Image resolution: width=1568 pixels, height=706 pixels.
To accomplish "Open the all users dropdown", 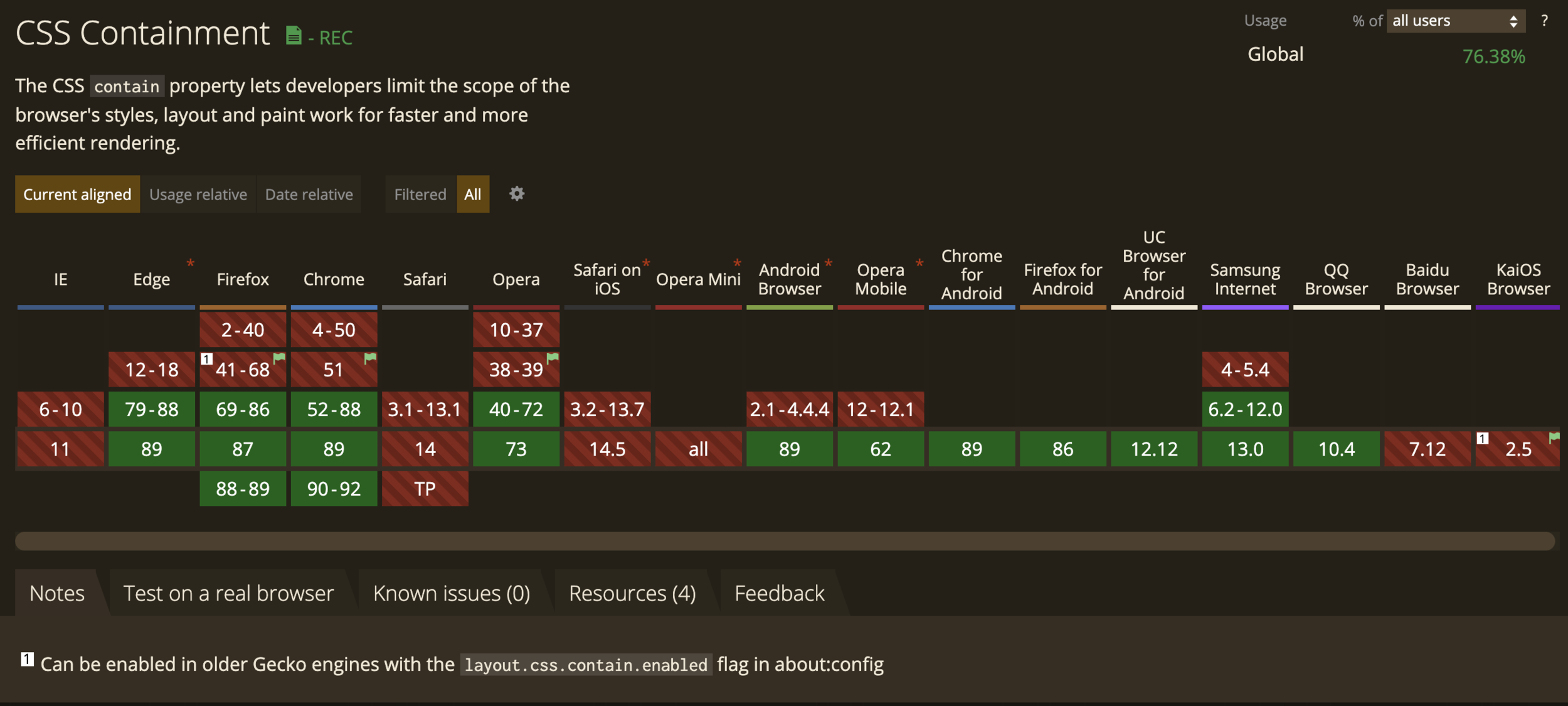I will click(1455, 21).
